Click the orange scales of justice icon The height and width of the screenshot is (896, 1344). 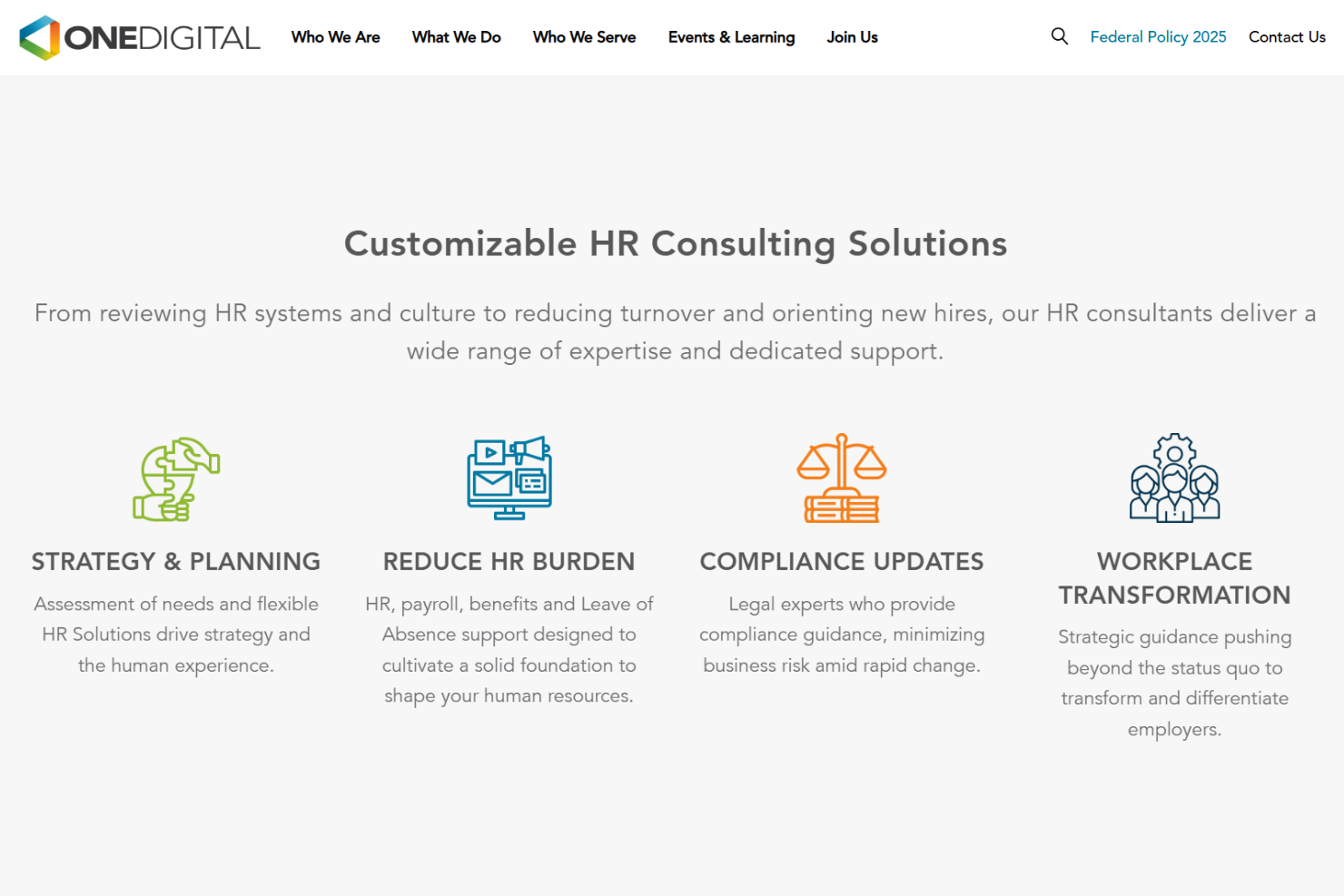(841, 478)
